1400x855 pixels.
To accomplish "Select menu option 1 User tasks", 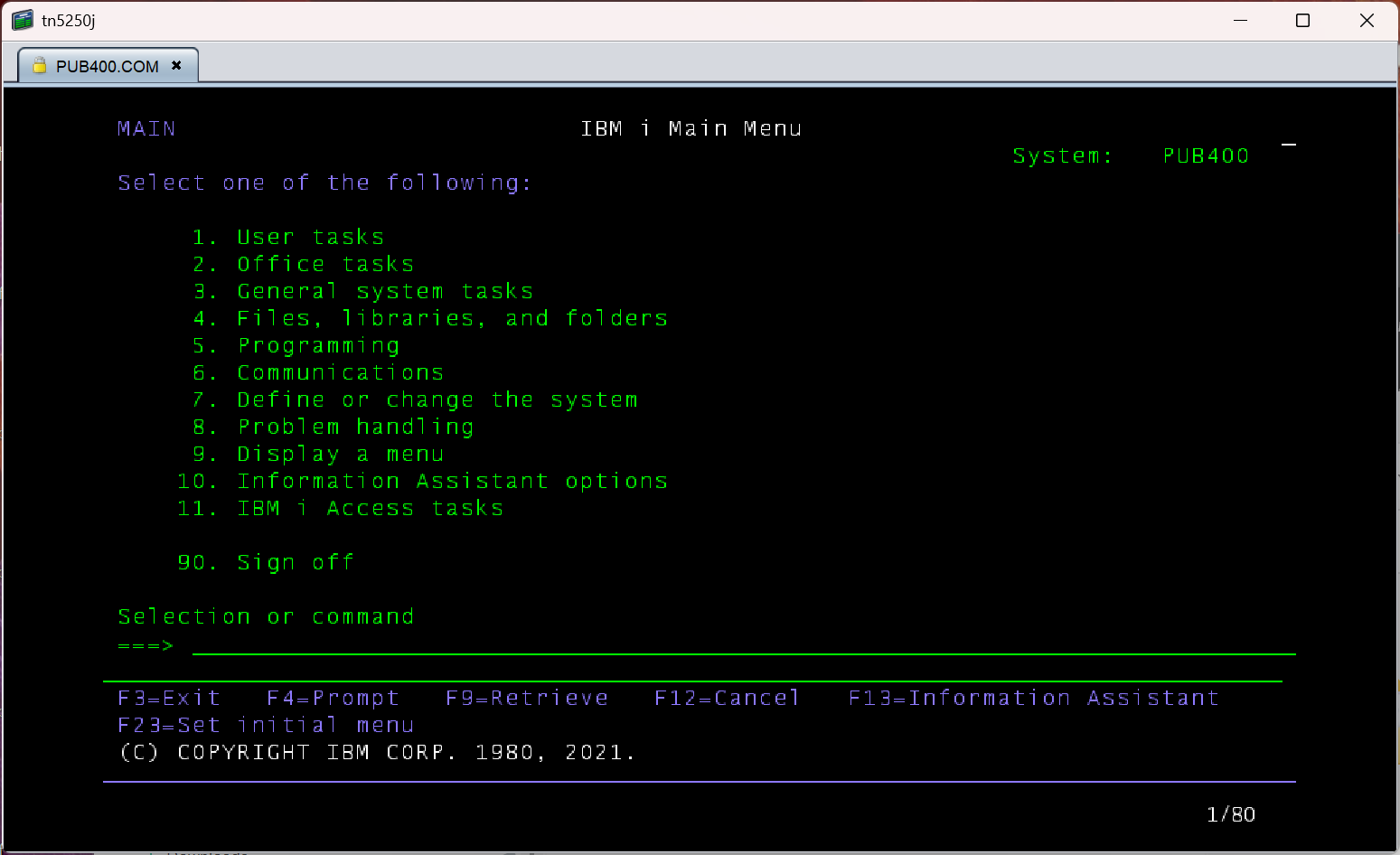I will [x=288, y=237].
